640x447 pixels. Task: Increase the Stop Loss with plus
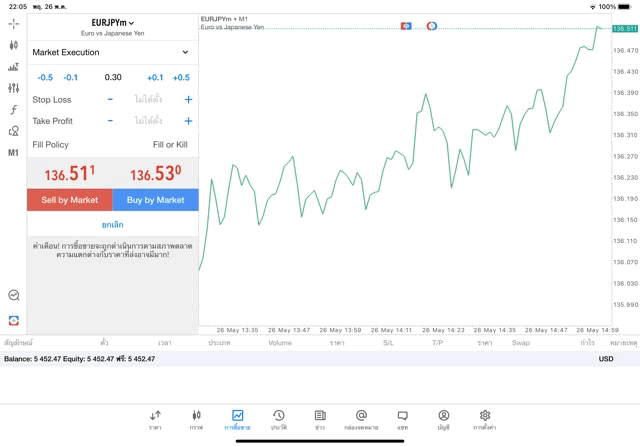tap(188, 100)
